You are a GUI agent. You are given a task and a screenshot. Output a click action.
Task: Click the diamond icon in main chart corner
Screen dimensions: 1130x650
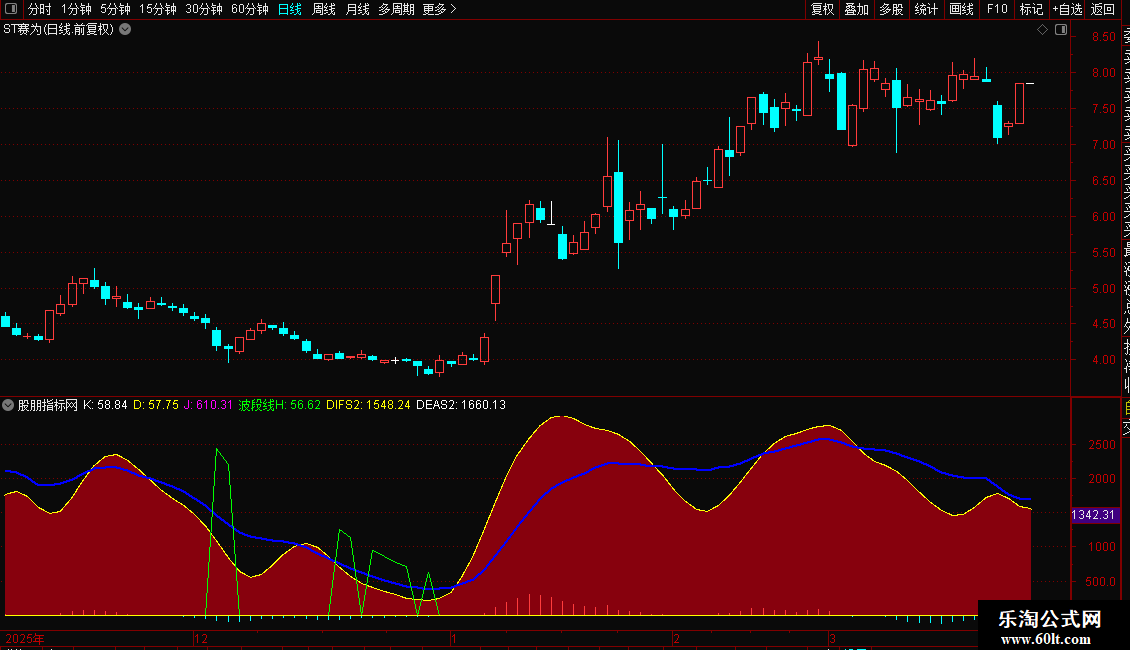(x=1042, y=30)
